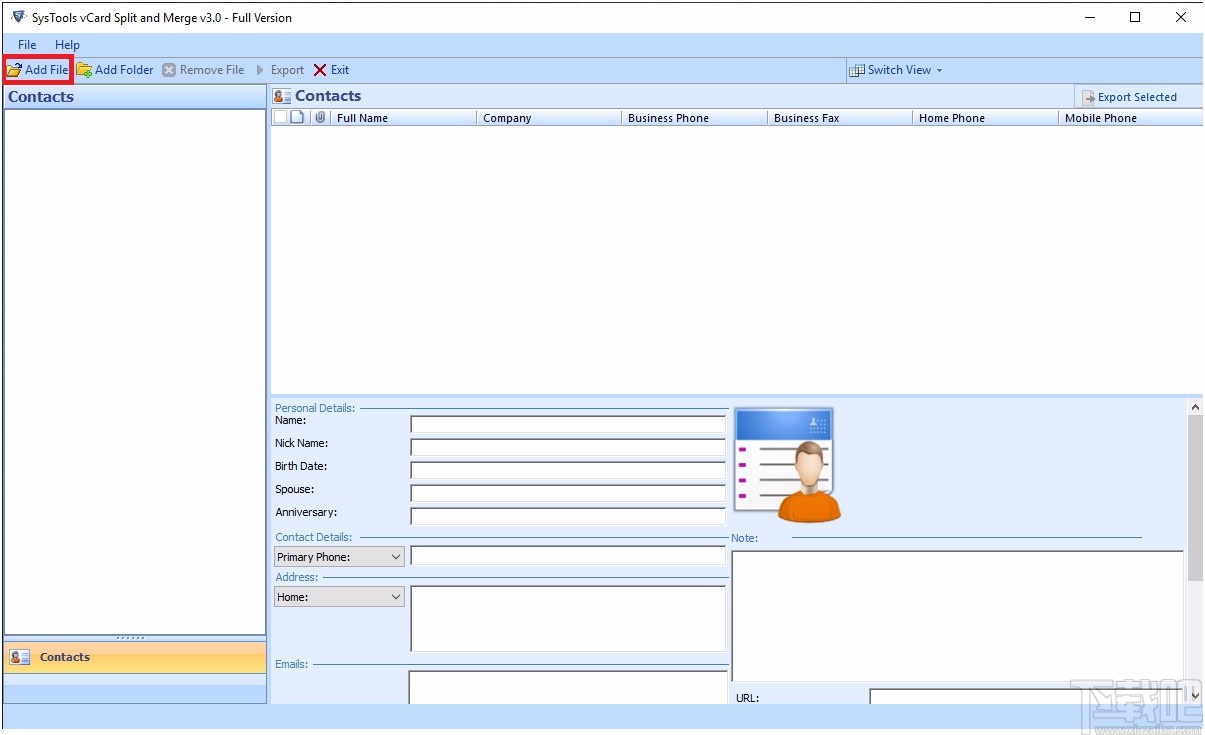This screenshot has width=1205, height=735.
Task: Open the Primary Phone dropdown
Action: tap(338, 556)
